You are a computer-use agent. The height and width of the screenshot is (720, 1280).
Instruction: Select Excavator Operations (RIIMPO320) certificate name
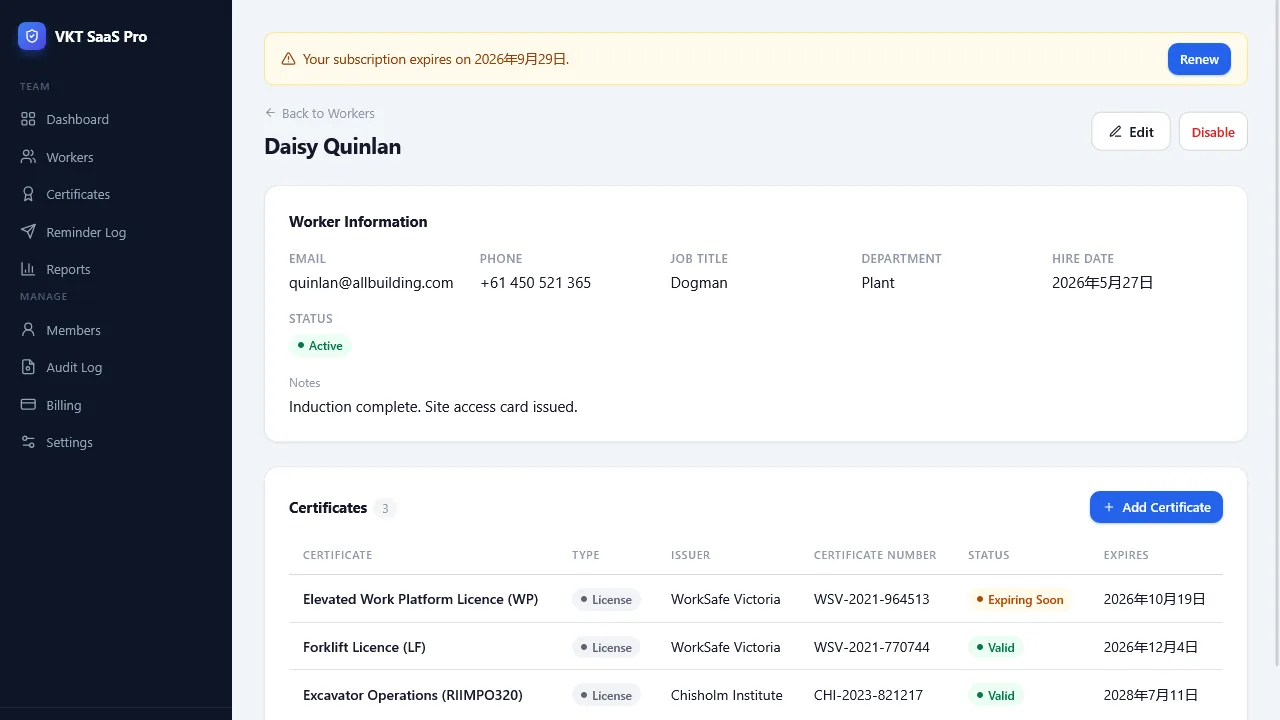pos(413,695)
